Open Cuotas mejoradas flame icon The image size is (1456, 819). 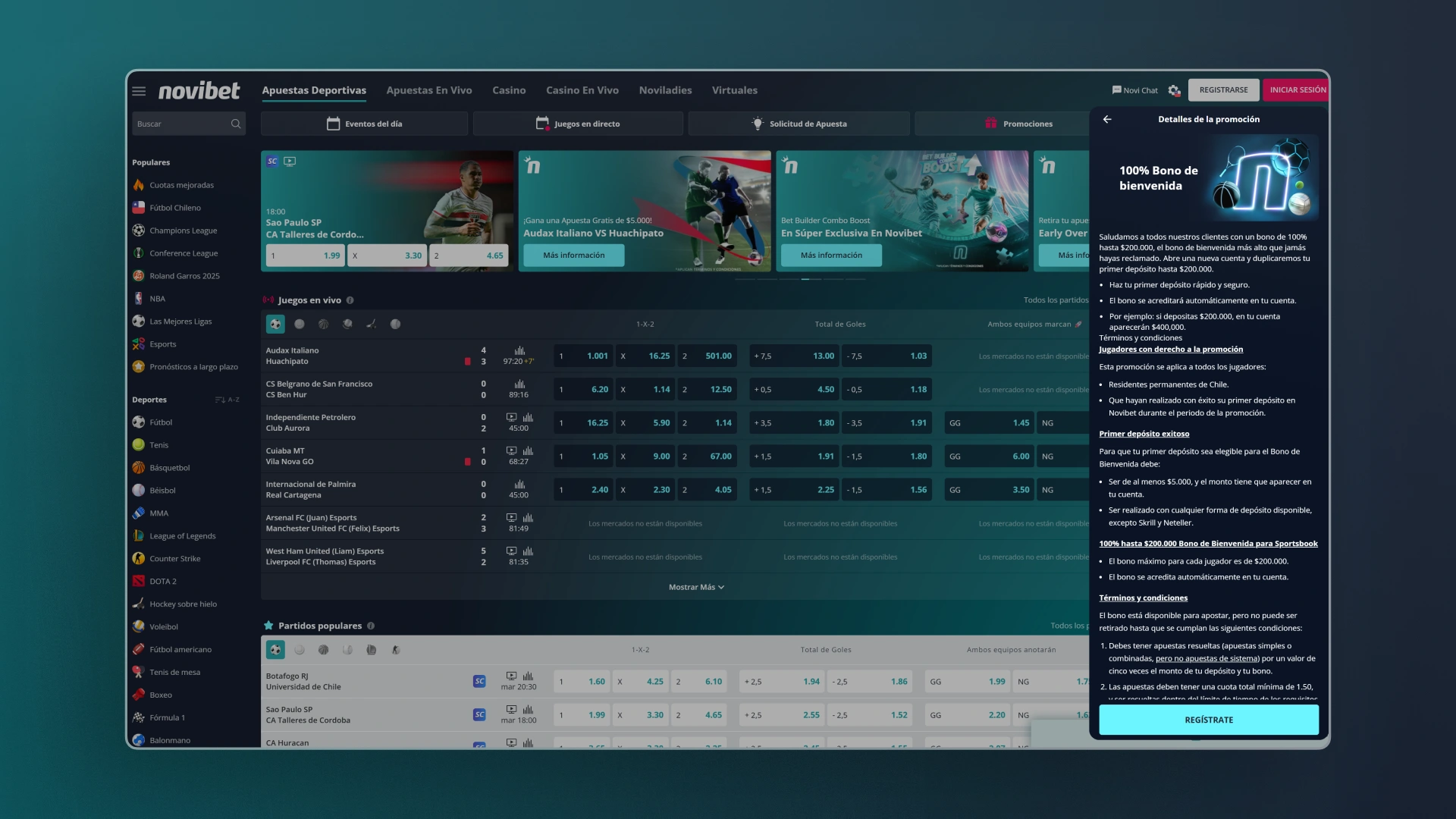(x=138, y=185)
